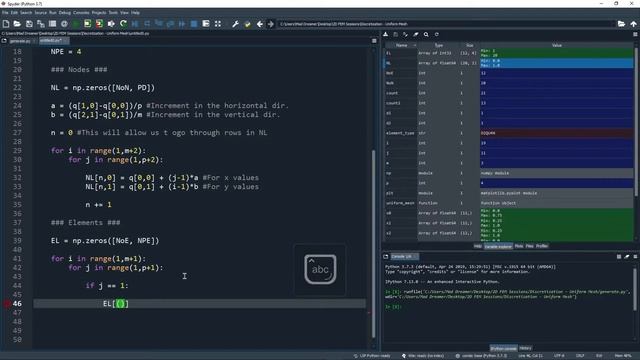The width and height of the screenshot is (640, 360).
Task: Click conda environment status bar entry
Action: (481, 356)
